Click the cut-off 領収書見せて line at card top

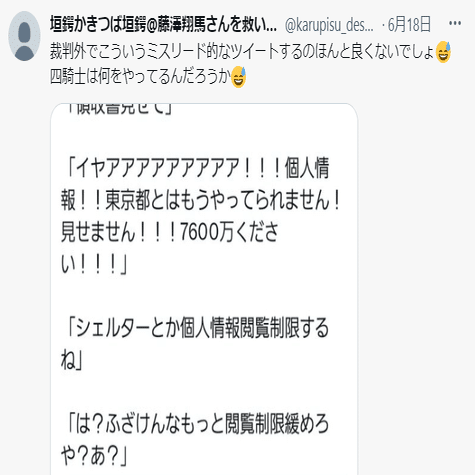pyautogui.click(x=120, y=109)
